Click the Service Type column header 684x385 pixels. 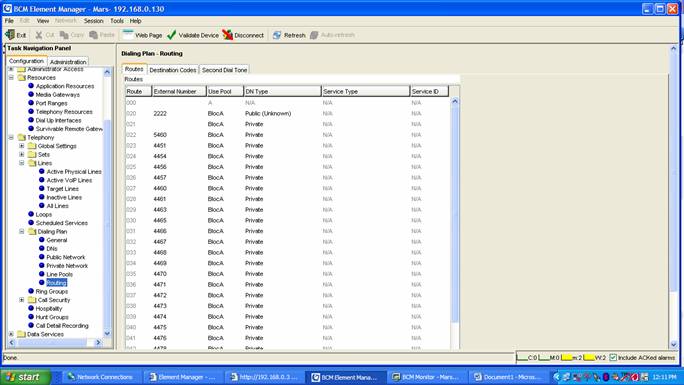[366, 92]
